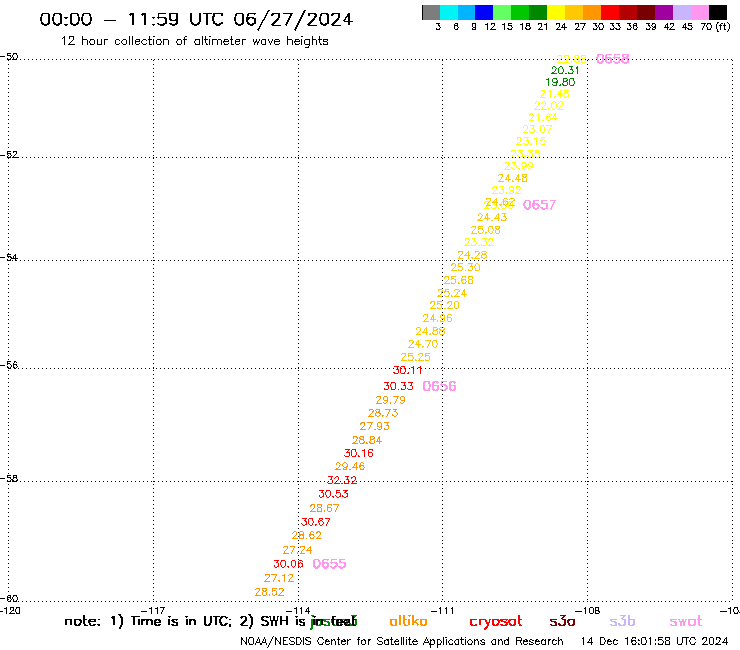
Task: Select the 's3b' satellite legend label
Action: pos(622,622)
